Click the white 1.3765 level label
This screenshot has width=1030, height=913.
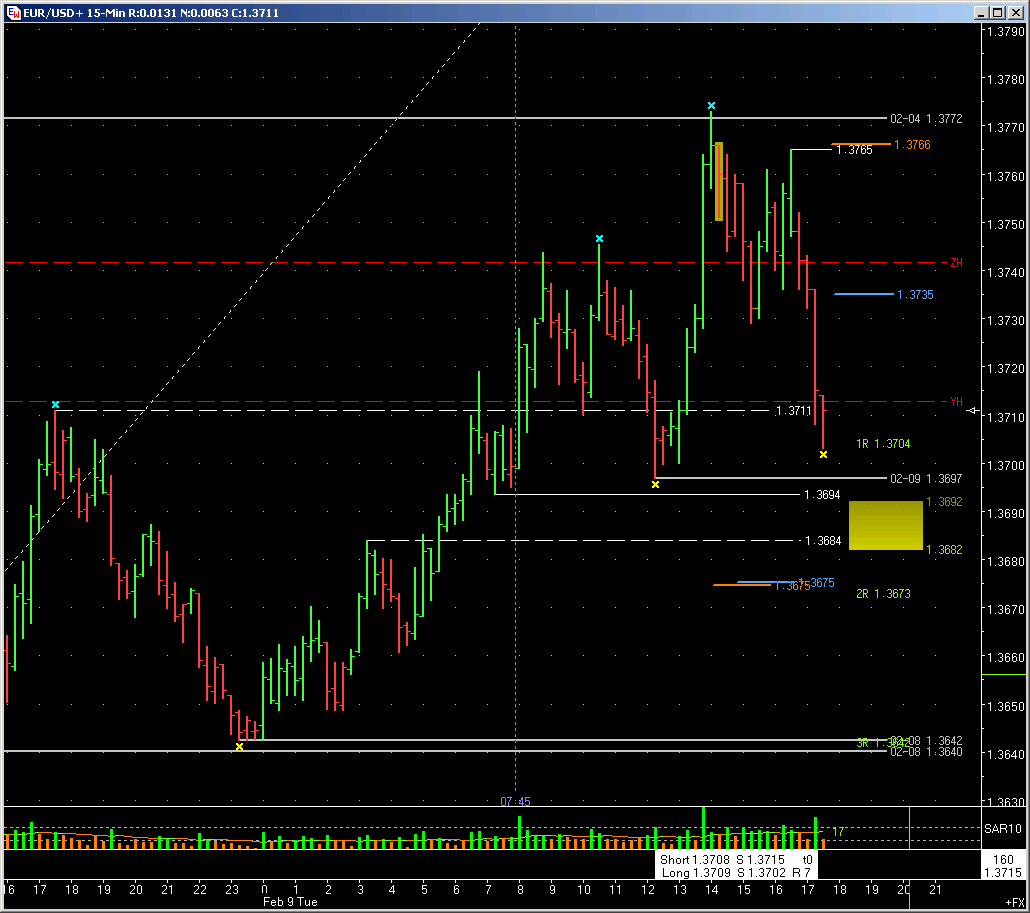(854, 150)
